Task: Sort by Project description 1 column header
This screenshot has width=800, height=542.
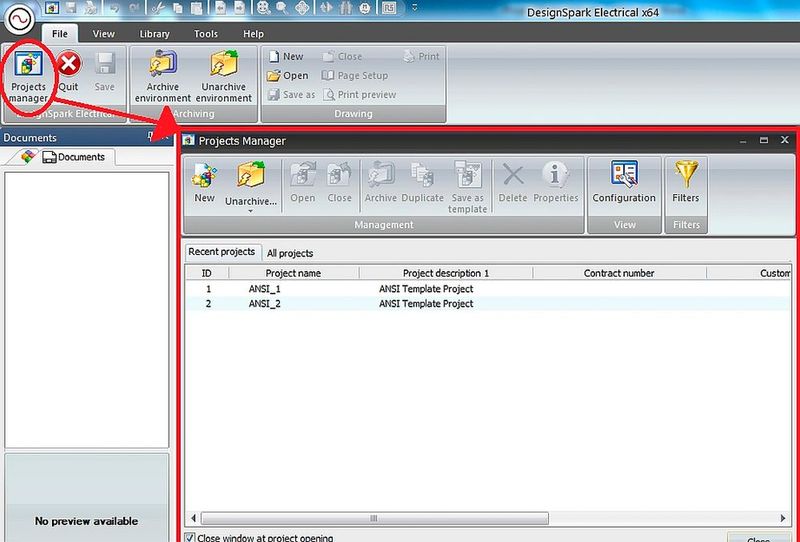Action: coord(446,273)
